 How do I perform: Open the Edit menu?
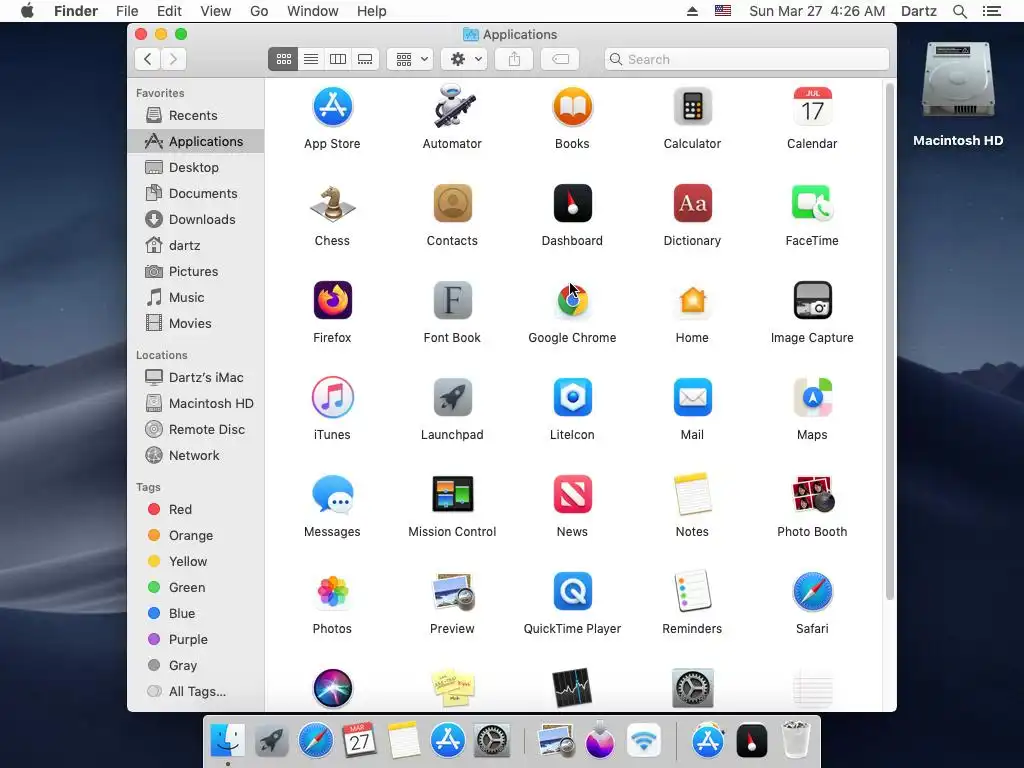tap(169, 11)
